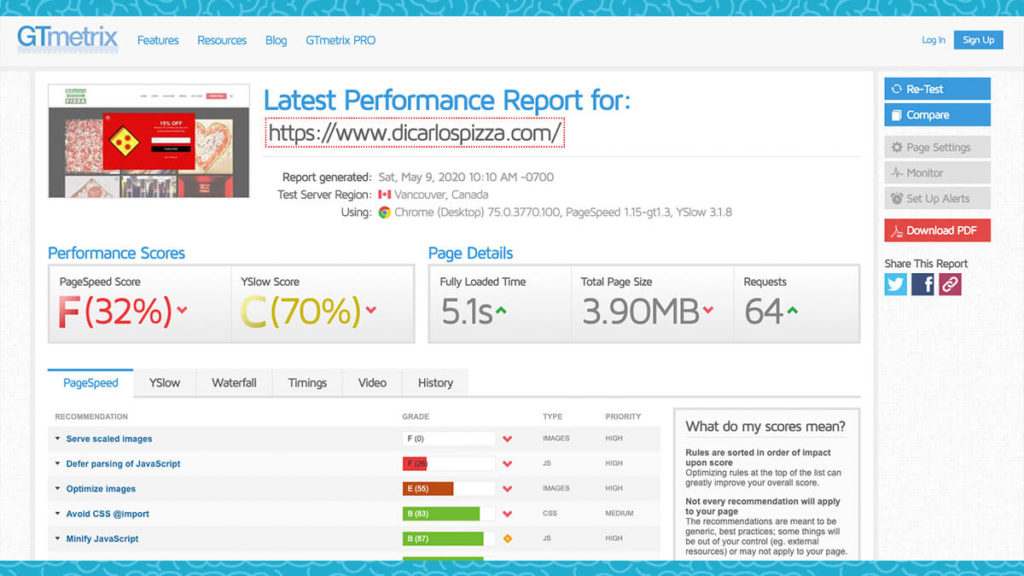Click green up arrow beside Fully Loaded Time

501,310
